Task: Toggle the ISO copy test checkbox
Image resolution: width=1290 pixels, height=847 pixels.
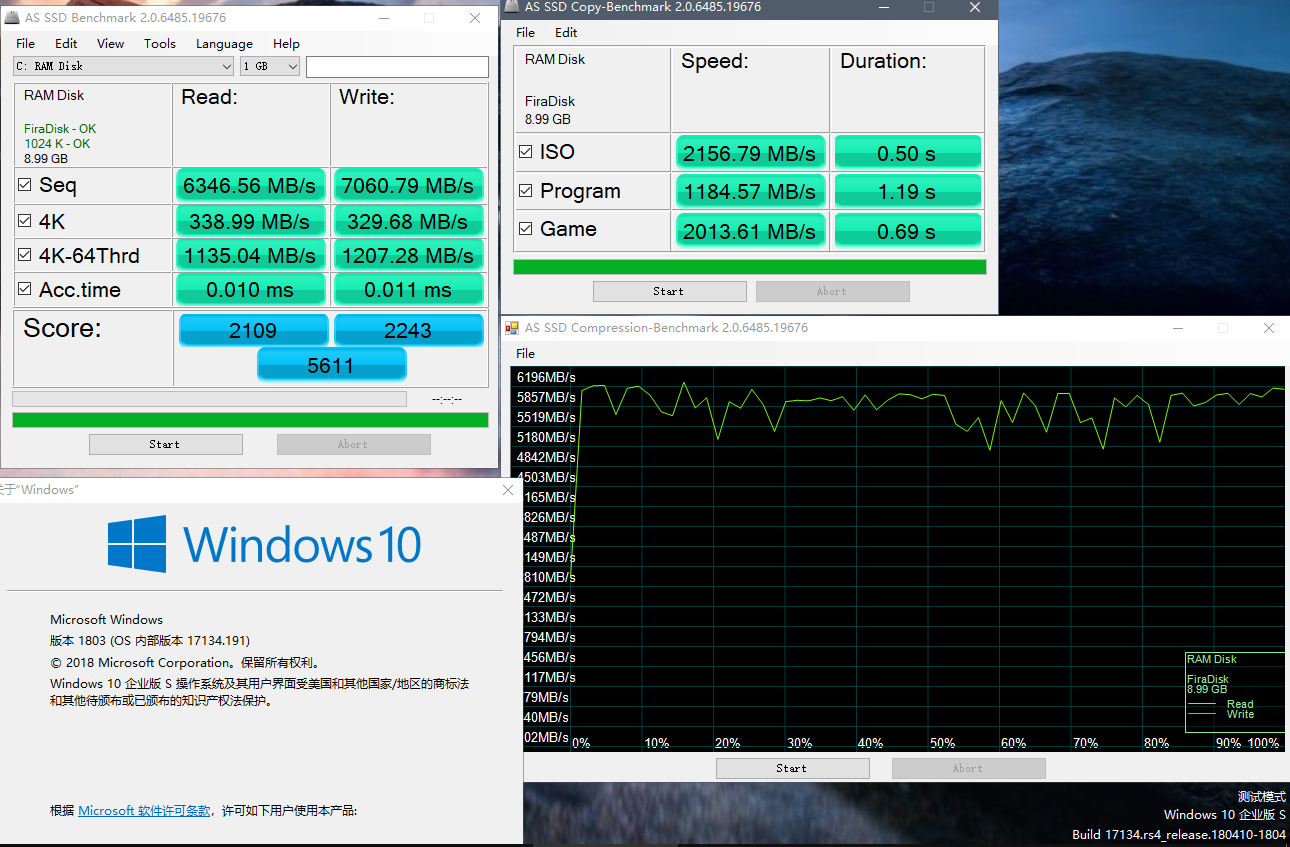Action: (526, 152)
